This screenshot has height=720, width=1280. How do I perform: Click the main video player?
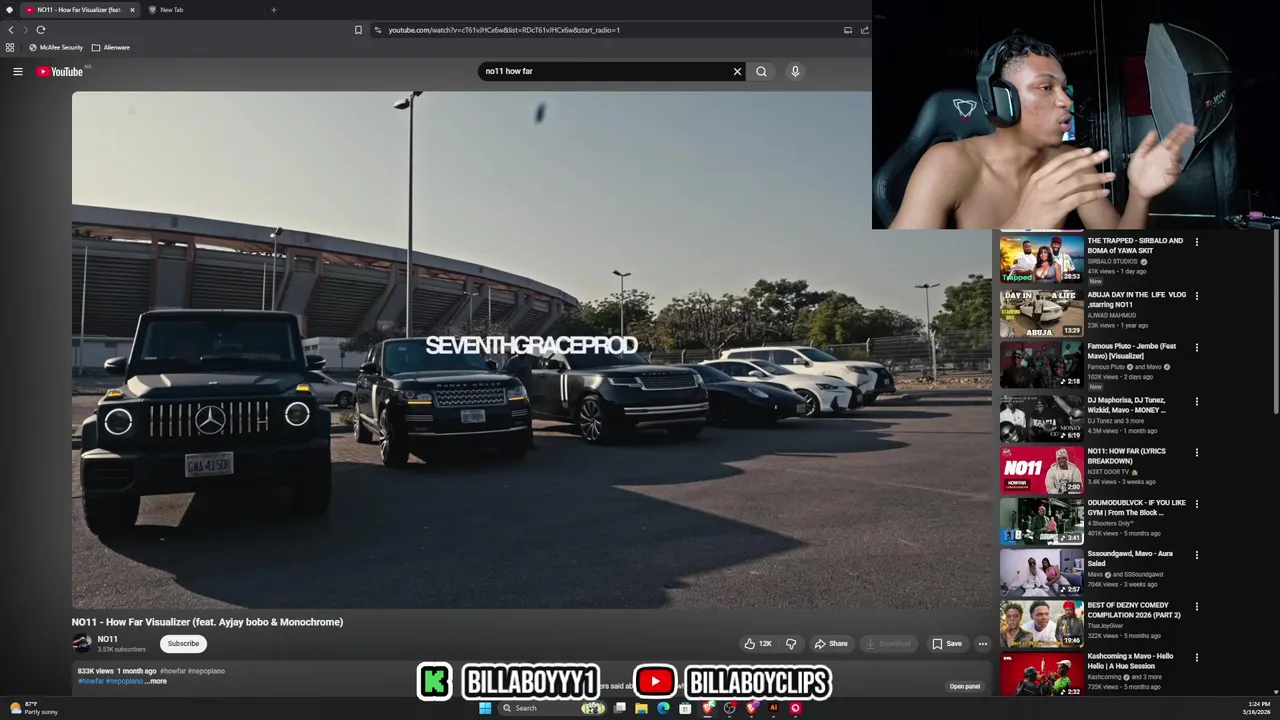[531, 349]
